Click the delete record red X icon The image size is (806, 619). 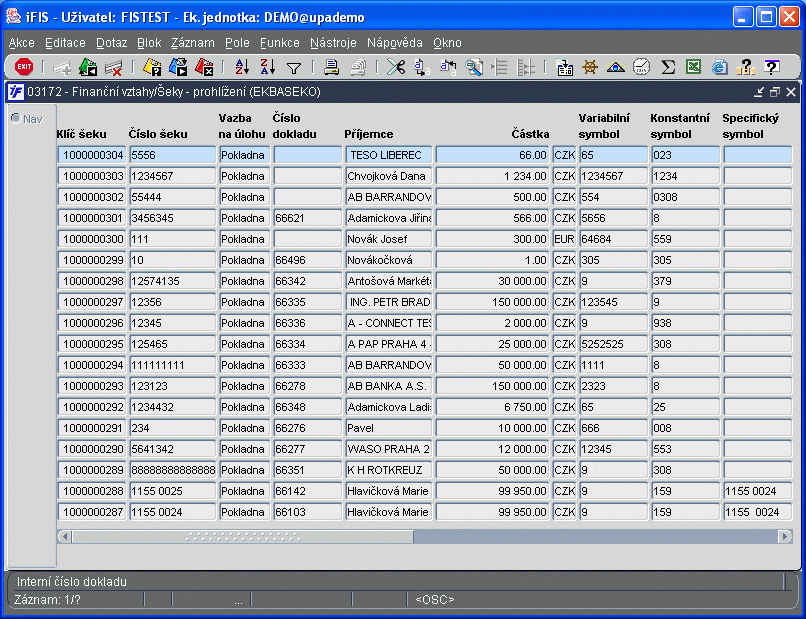pos(113,67)
